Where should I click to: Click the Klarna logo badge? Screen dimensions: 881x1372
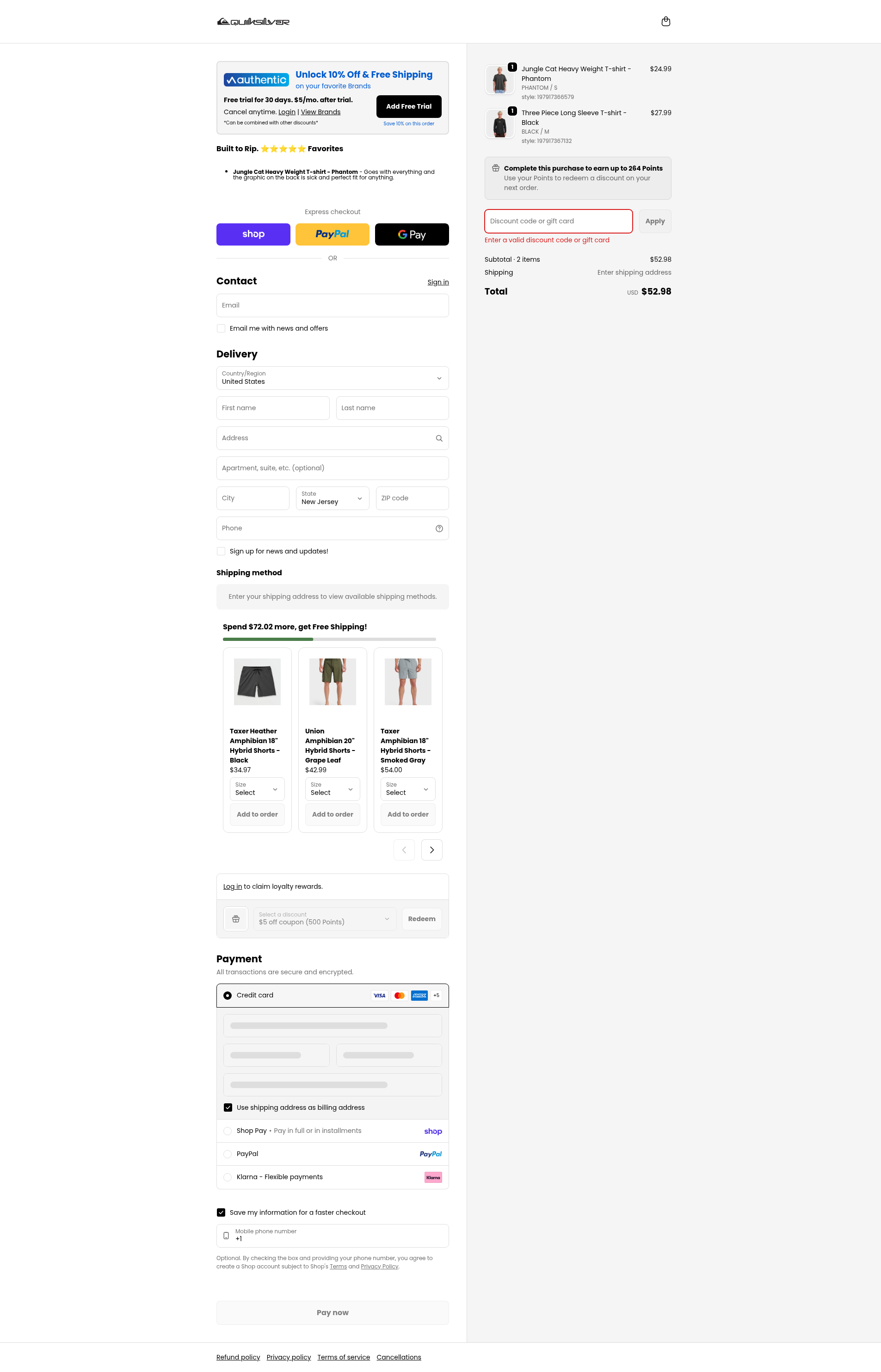point(433,1177)
